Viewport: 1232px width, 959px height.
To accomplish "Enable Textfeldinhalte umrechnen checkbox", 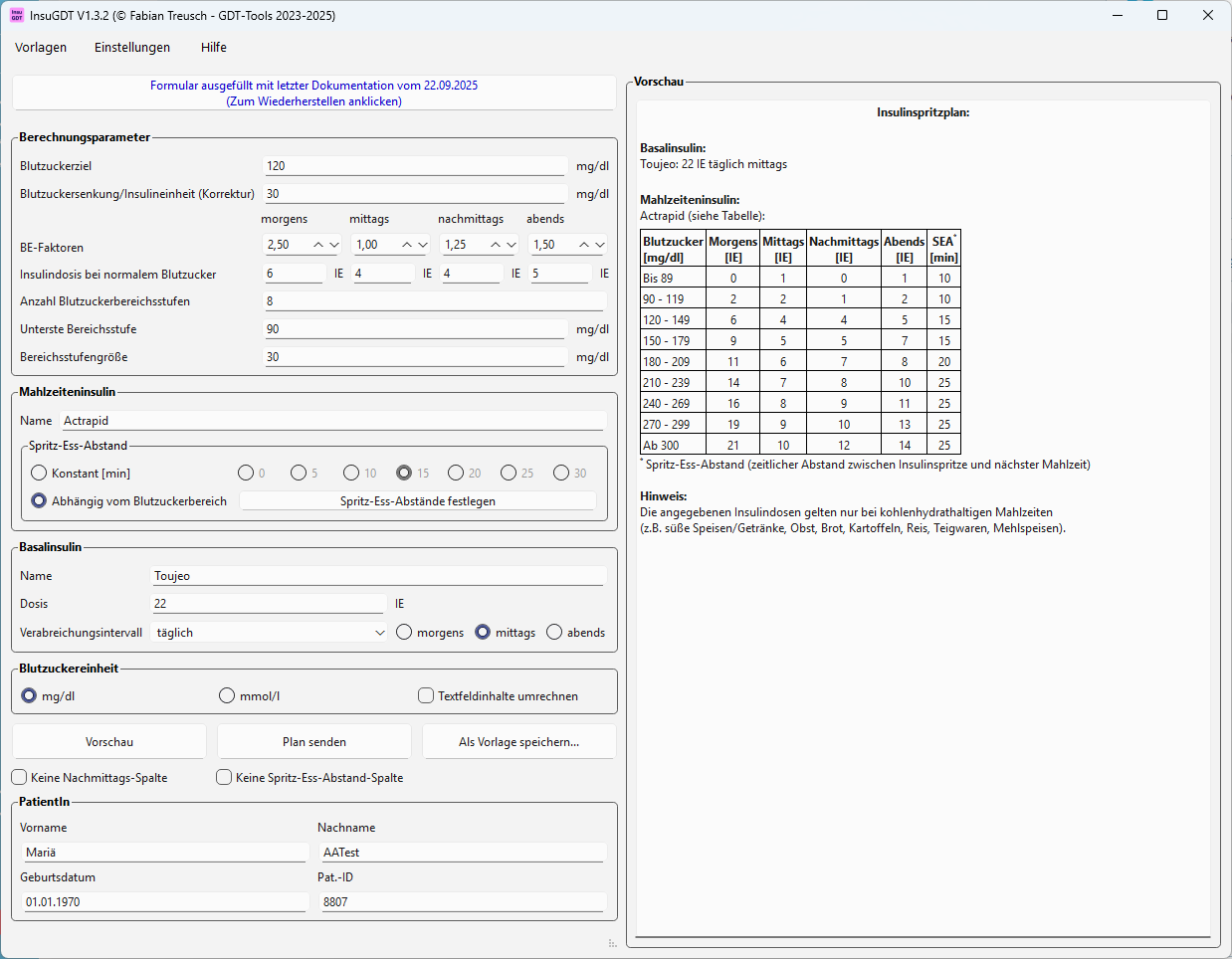I will [x=426, y=696].
